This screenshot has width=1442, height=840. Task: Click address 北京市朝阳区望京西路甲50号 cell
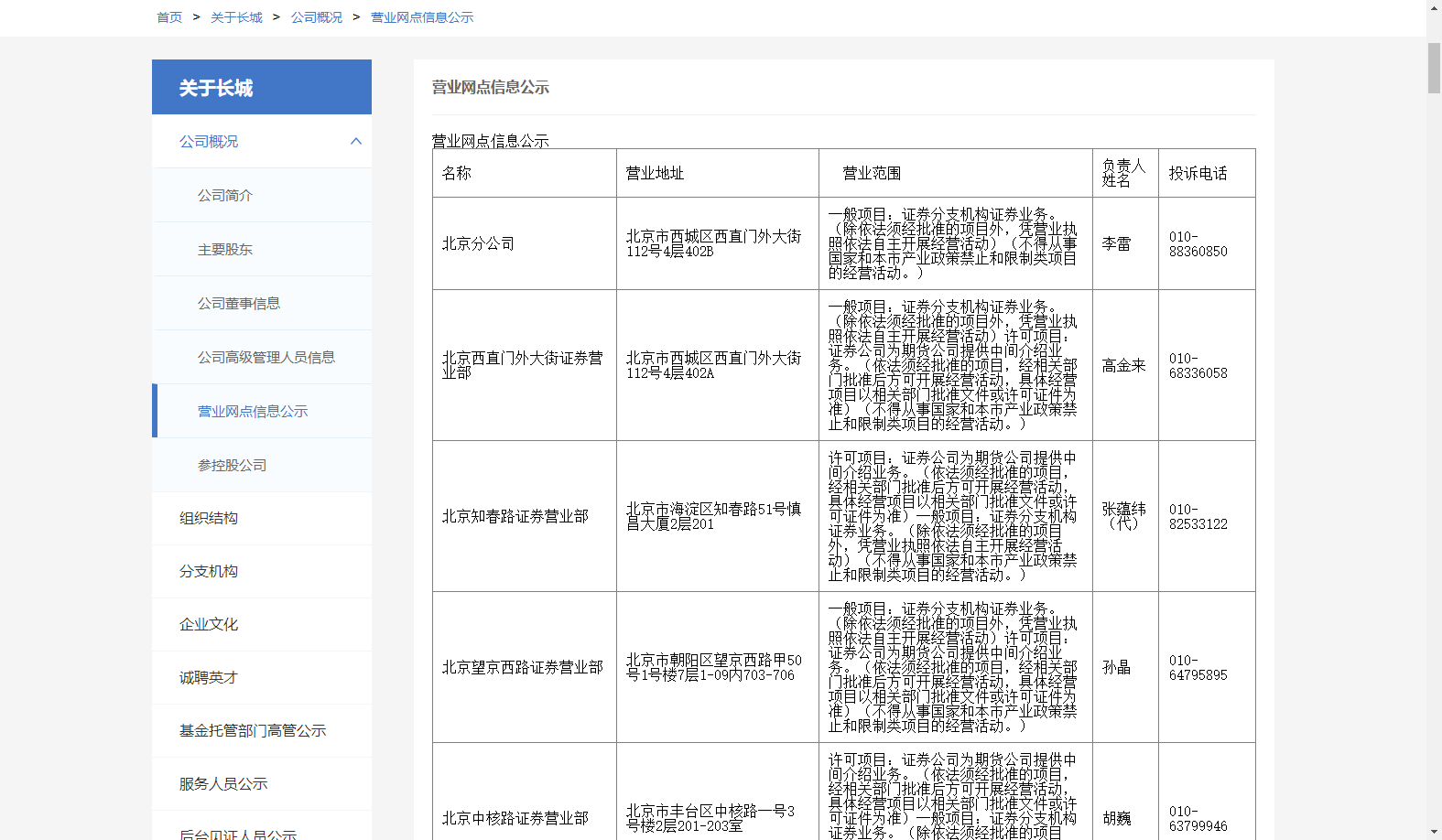[718, 667]
